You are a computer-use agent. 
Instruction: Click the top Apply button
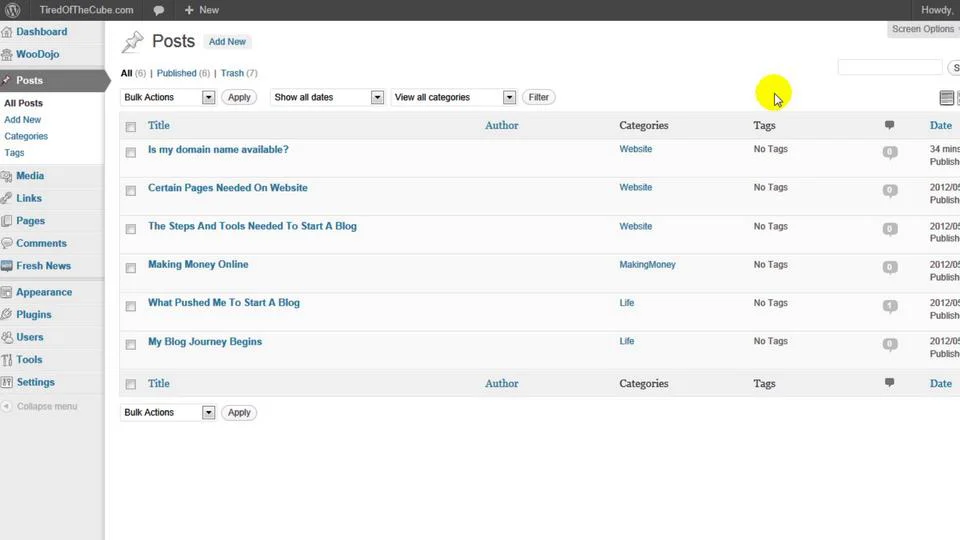pos(239,97)
